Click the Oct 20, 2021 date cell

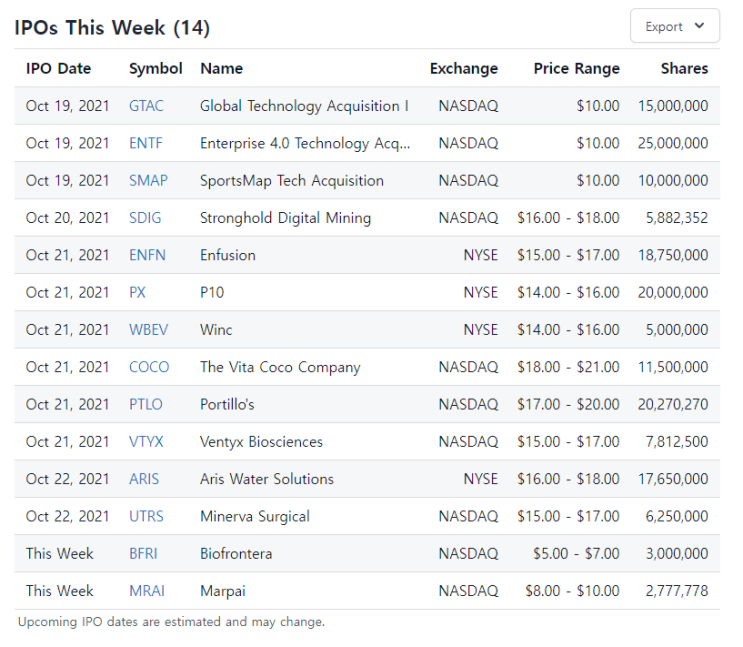(x=67, y=218)
